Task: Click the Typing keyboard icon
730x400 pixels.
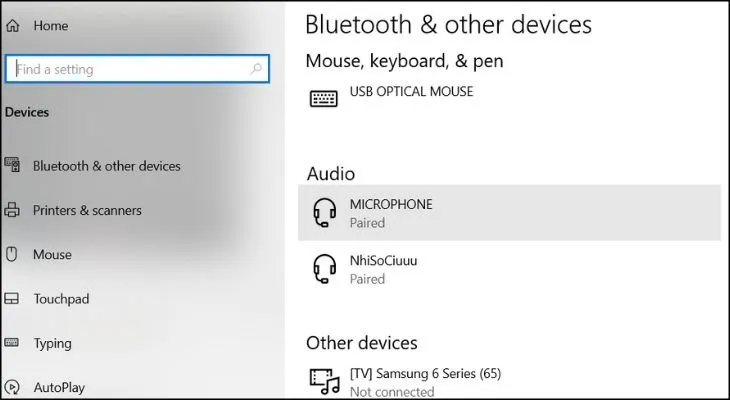Action: [x=12, y=343]
